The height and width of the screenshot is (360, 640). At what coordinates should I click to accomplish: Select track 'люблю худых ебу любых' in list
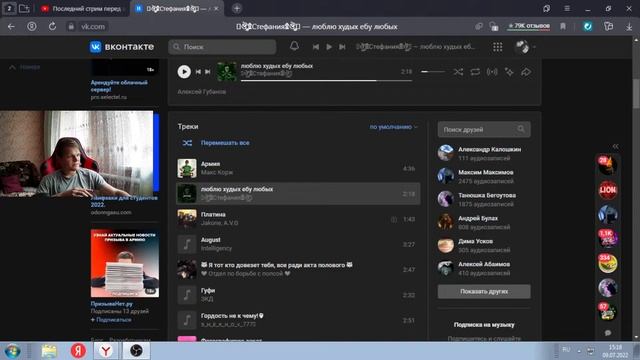(x=298, y=193)
